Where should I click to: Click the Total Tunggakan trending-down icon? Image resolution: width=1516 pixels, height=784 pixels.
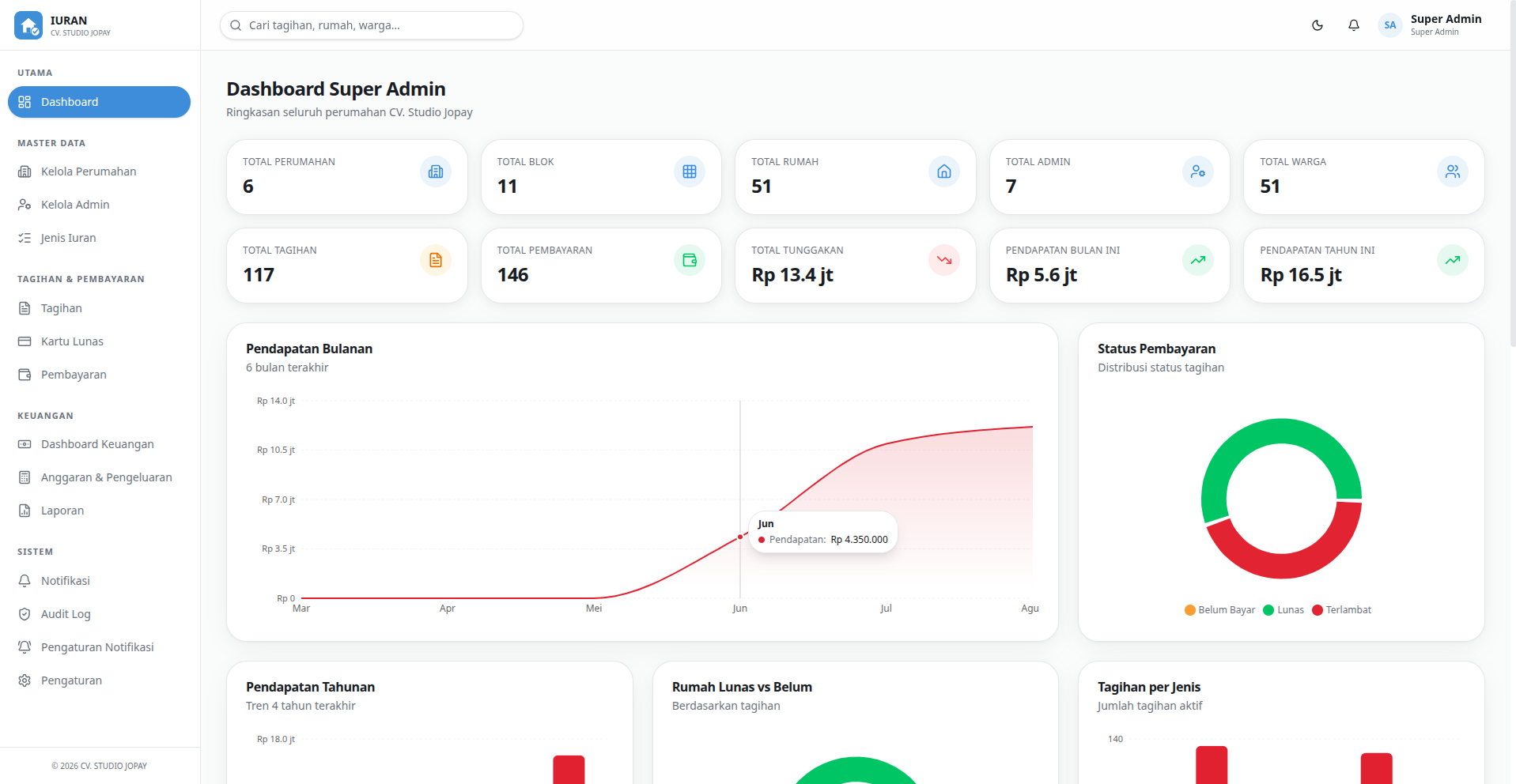(944, 260)
